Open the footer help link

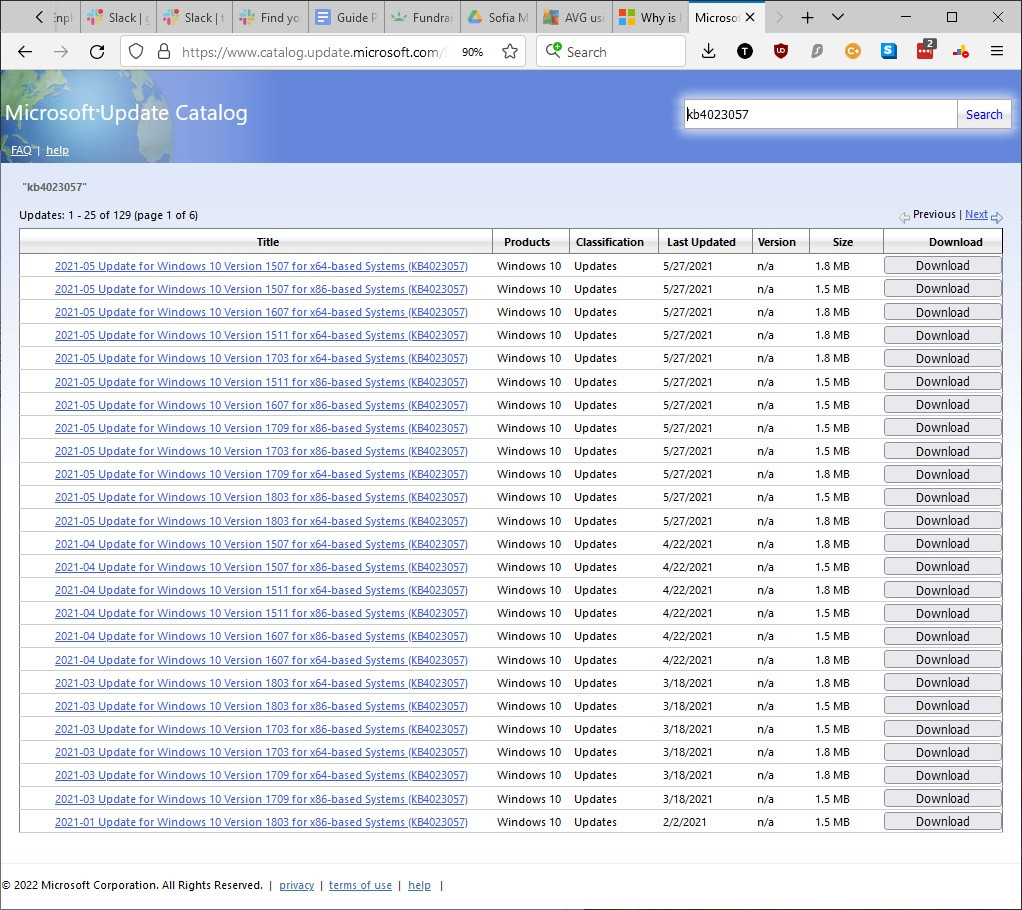pyautogui.click(x=419, y=885)
